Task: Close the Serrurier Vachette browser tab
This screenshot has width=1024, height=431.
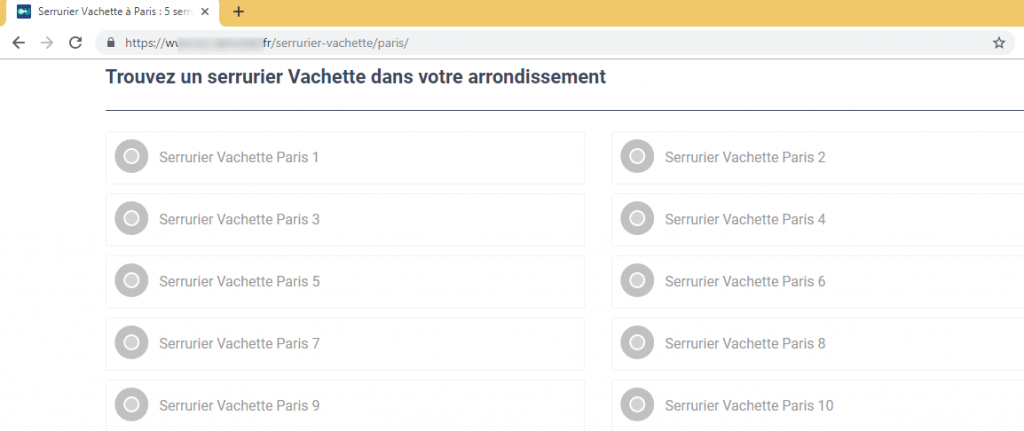Action: click(205, 12)
